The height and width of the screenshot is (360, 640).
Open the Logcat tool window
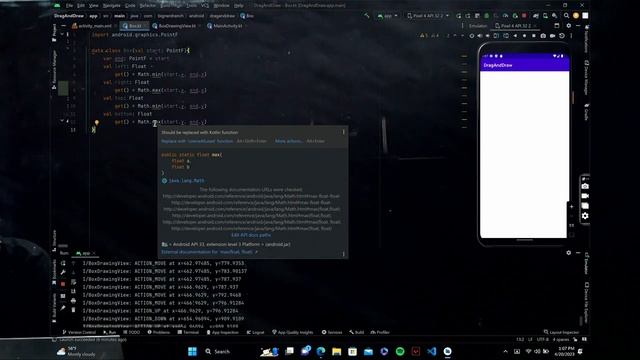(256, 332)
